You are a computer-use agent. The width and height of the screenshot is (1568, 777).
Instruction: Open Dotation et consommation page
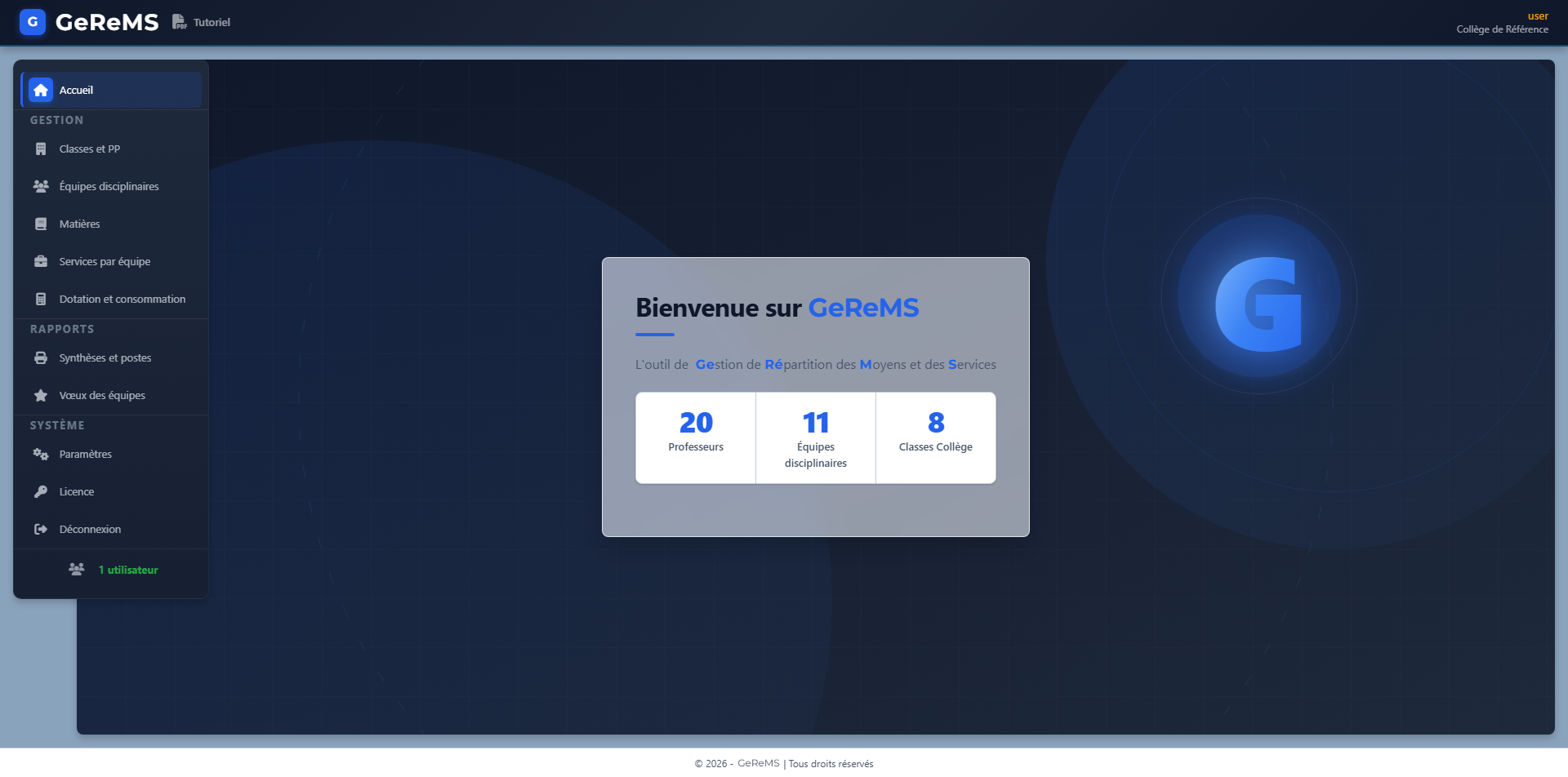(x=111, y=299)
